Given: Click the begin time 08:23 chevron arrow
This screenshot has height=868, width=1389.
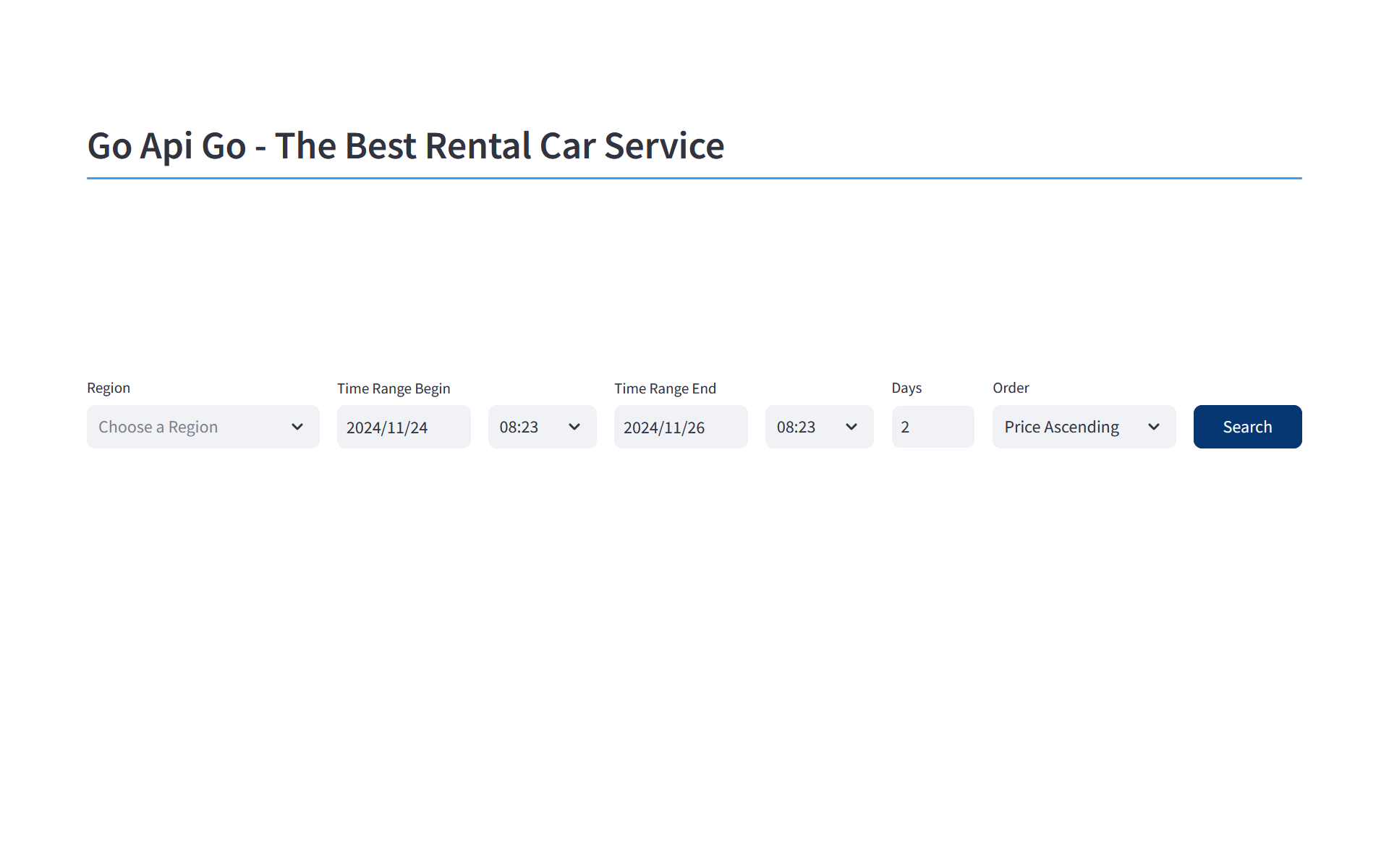Looking at the screenshot, I should click(x=574, y=427).
